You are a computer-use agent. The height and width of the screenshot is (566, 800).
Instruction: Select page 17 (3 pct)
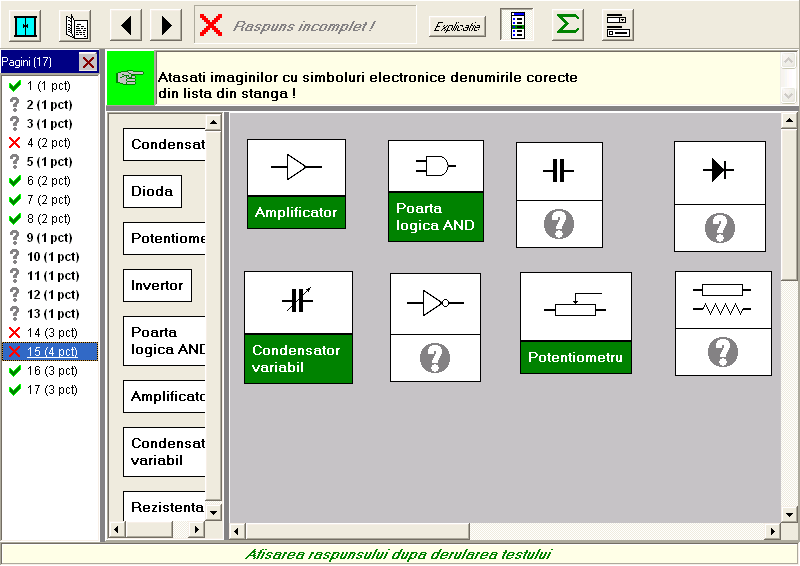(52, 390)
